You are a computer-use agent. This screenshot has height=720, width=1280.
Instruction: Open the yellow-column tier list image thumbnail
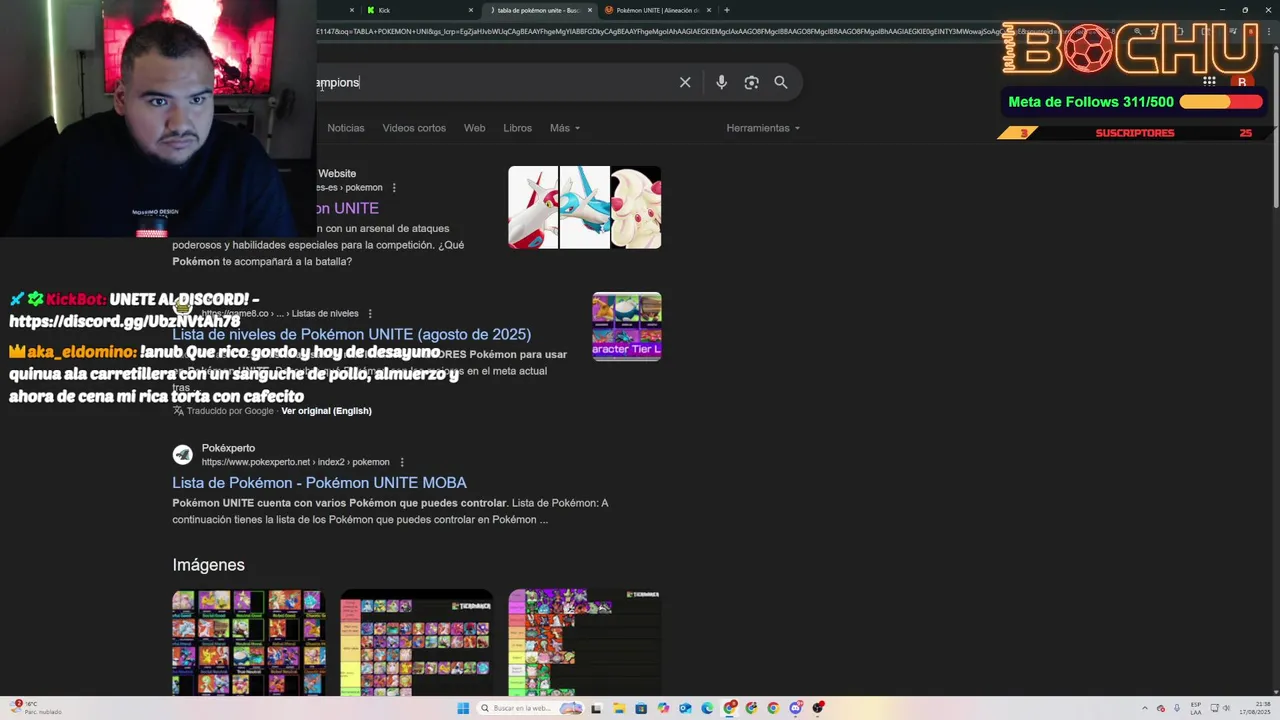[416, 642]
